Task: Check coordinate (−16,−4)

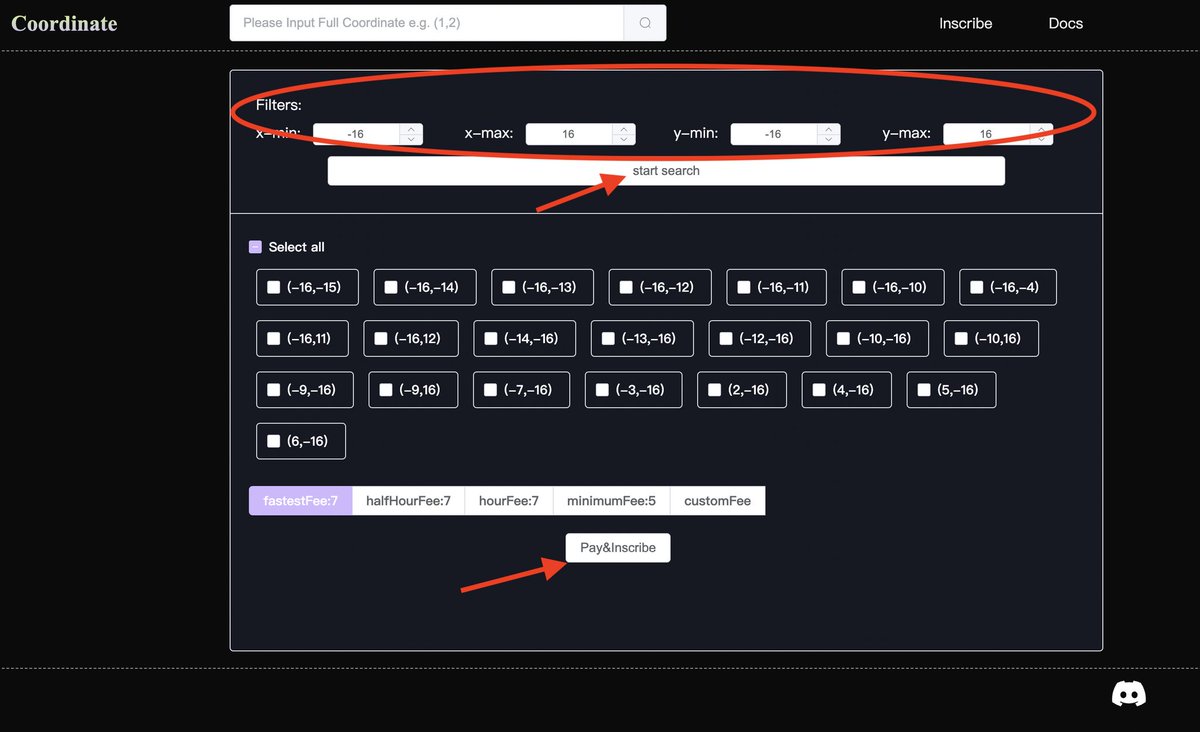Action: (977, 287)
